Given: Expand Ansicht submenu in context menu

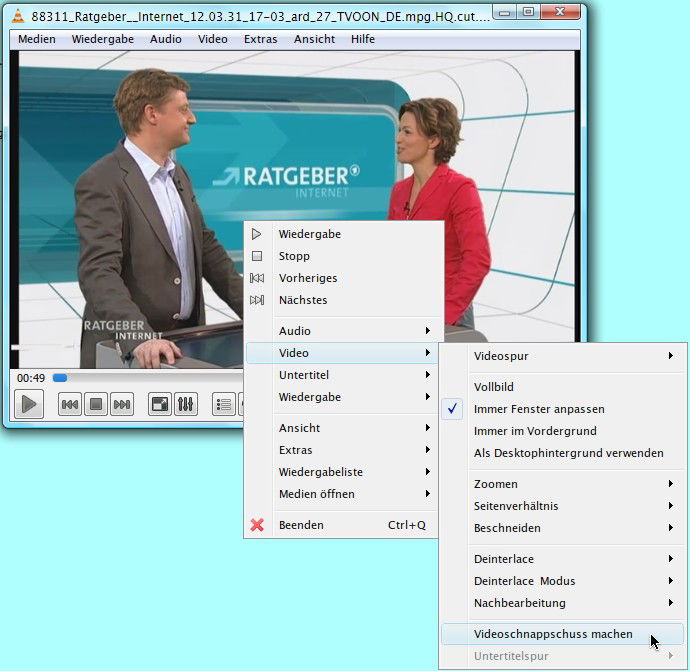Looking at the screenshot, I should point(341,428).
